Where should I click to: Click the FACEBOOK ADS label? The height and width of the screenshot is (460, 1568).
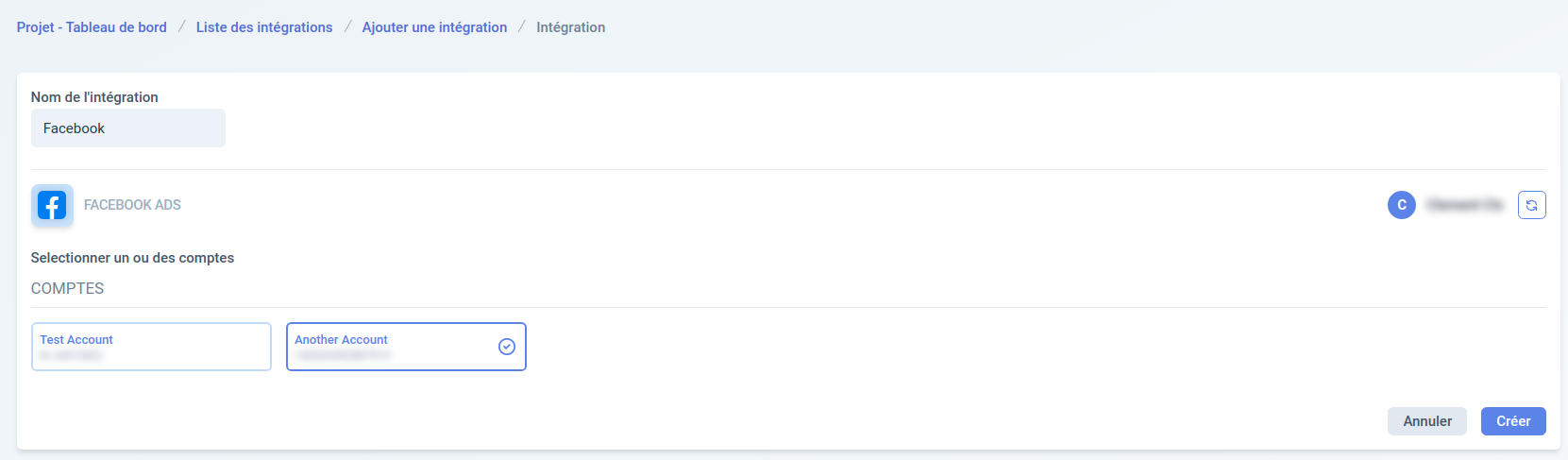[132, 205]
